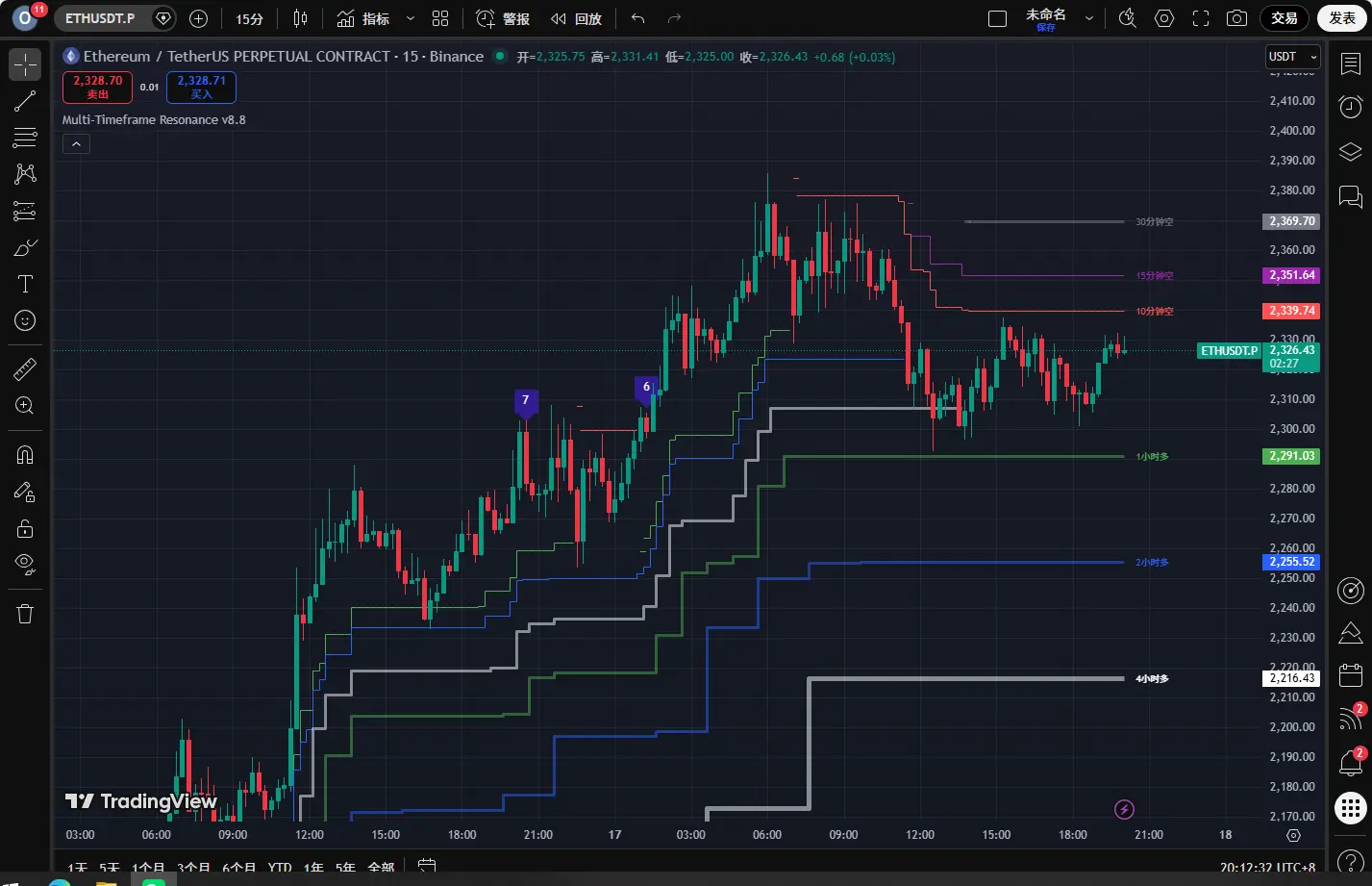Select the brush drawing tool
This screenshot has height=886, width=1372.
(25, 247)
